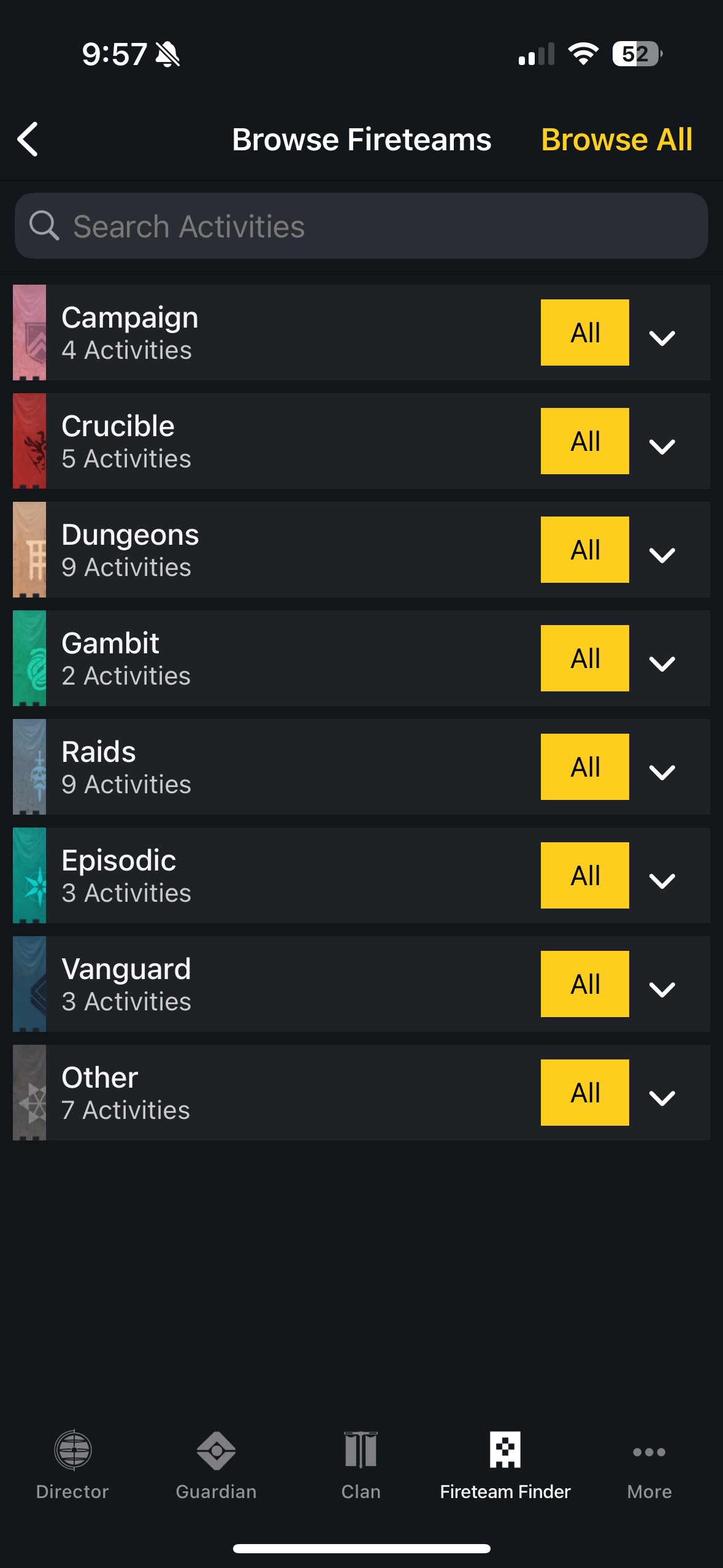Expand the Campaign activities list
Screen dimensions: 723x1568
[662, 337]
